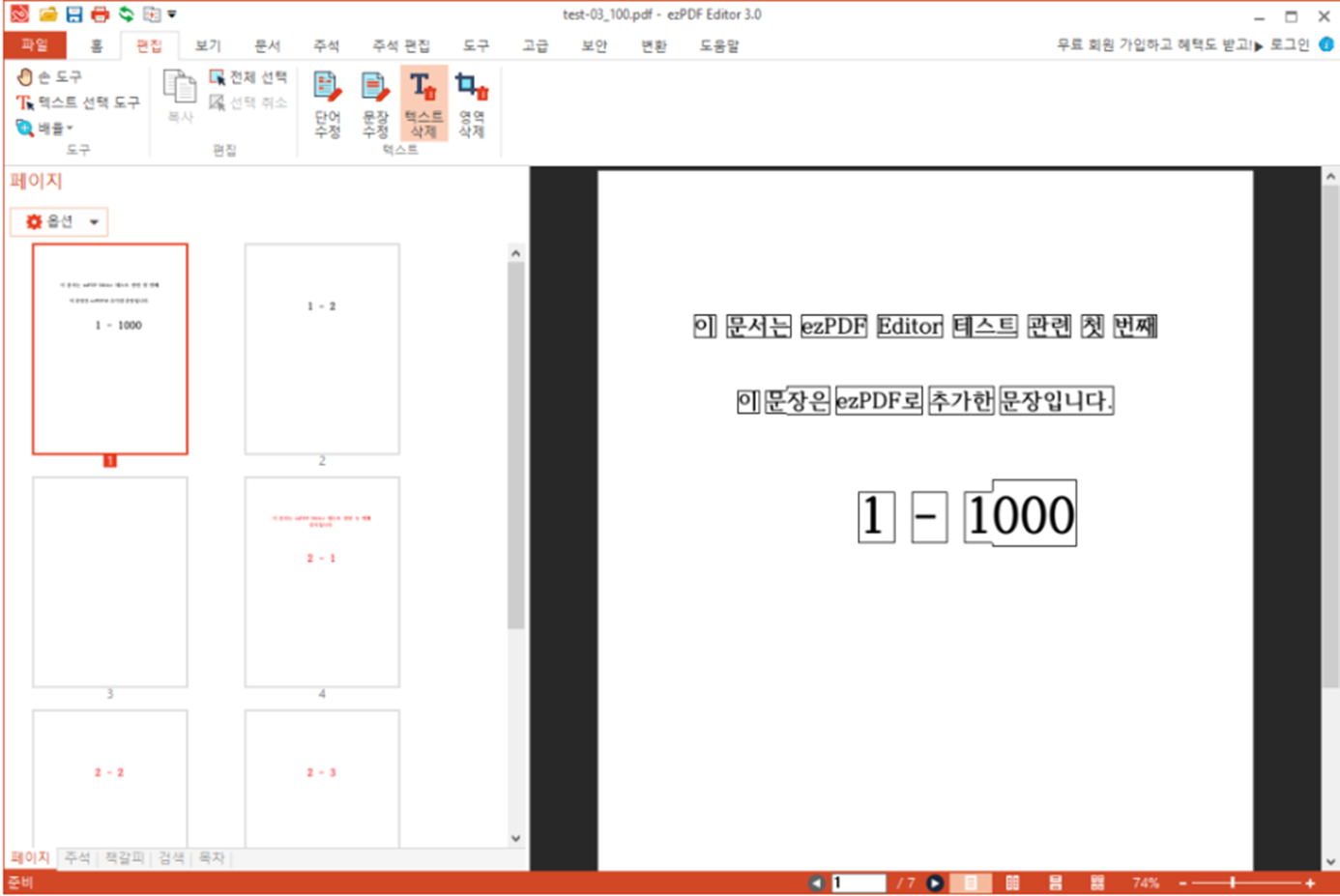Switch to the 목차 contents panel tab

click(211, 858)
